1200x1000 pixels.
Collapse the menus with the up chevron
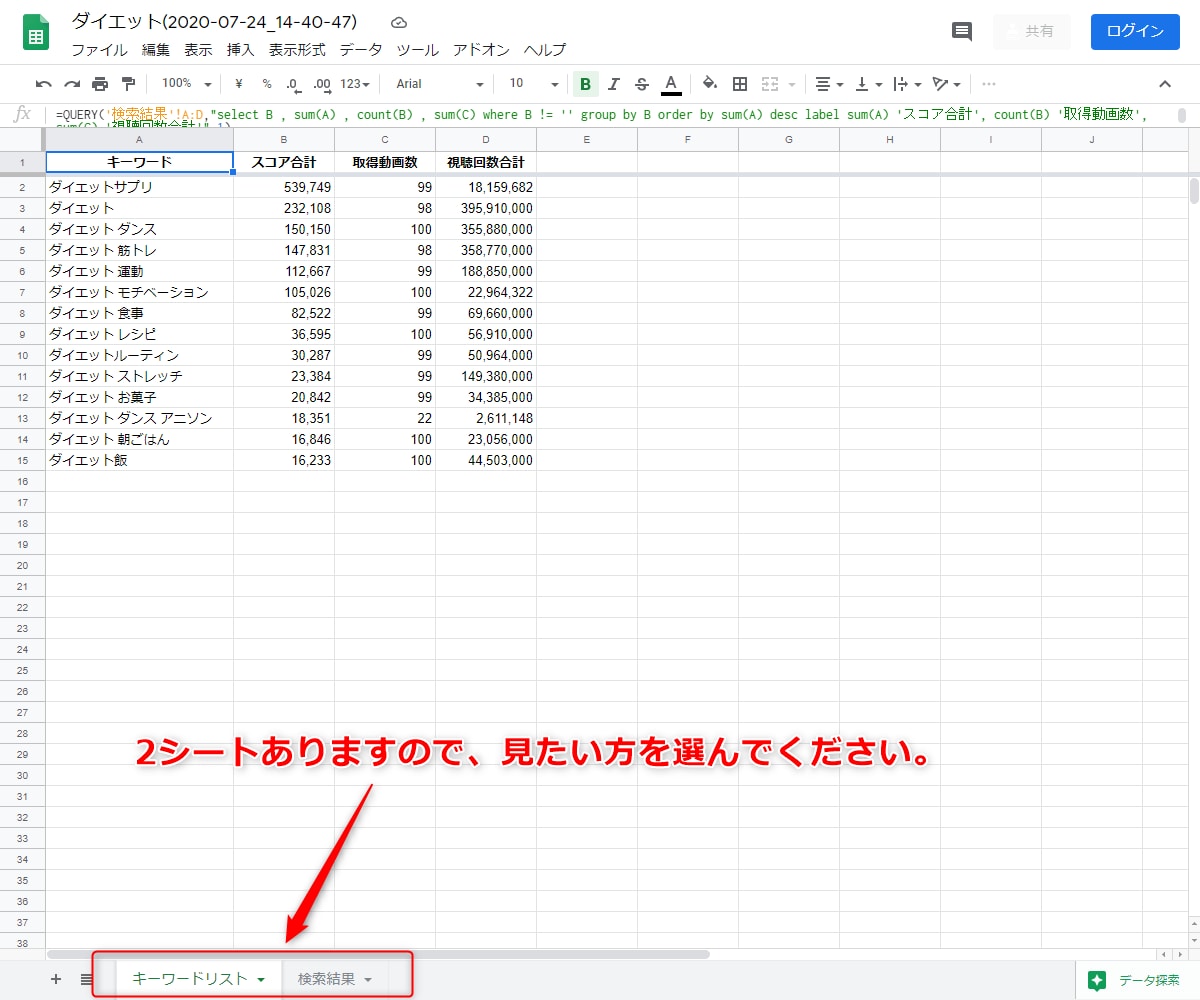coord(1165,84)
